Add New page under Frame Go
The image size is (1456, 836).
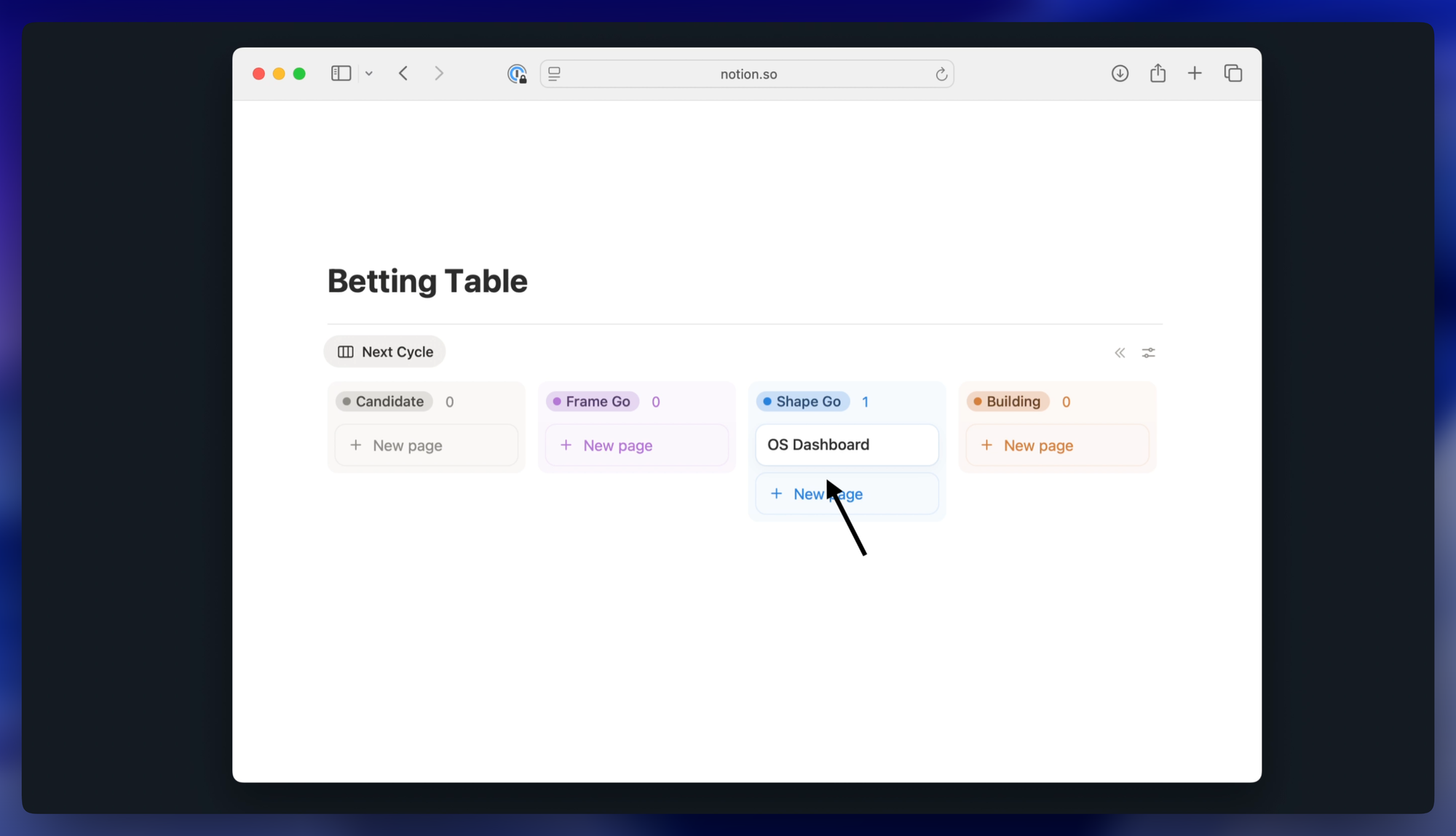point(636,445)
